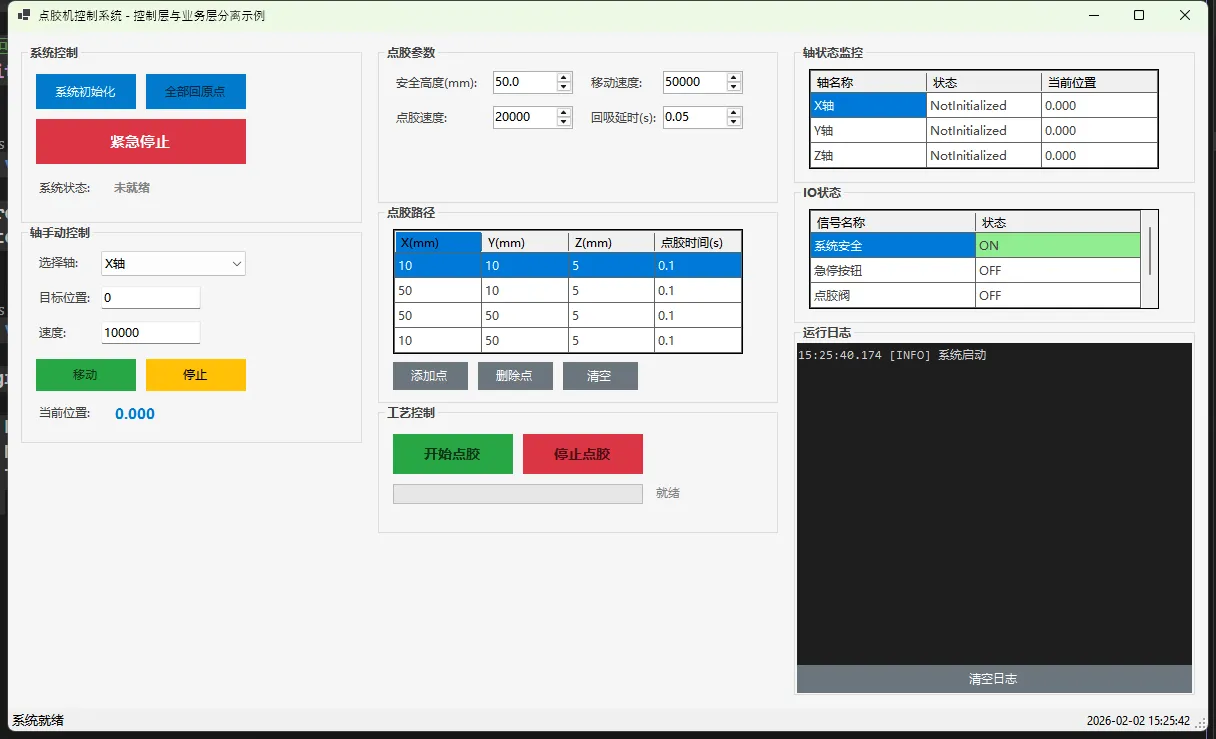This screenshot has width=1216, height=739.
Task: Click the process progress bar
Action: 517,494
